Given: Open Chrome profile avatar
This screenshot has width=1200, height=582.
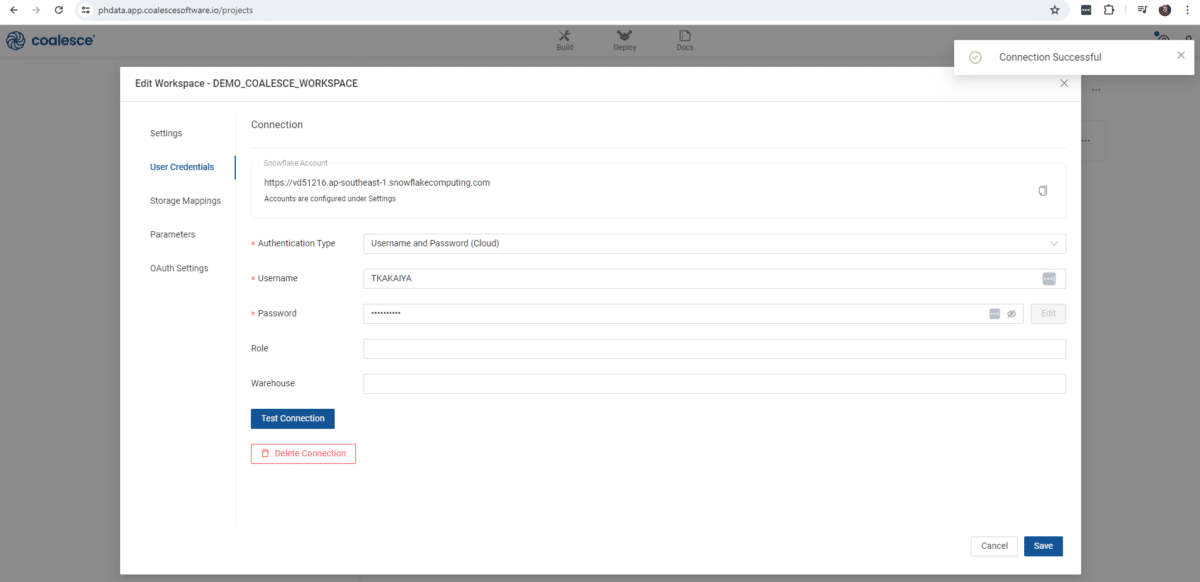Looking at the screenshot, I should pos(1165,10).
